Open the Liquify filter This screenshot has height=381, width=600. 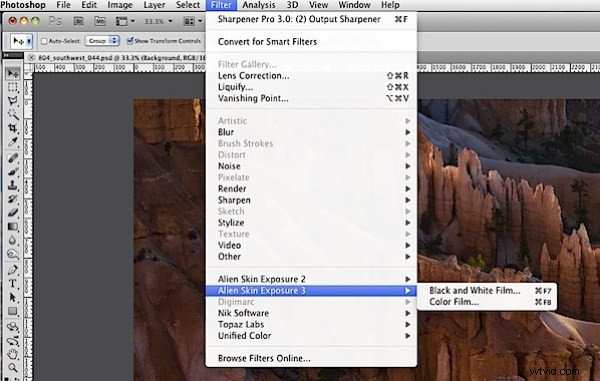click(311, 87)
